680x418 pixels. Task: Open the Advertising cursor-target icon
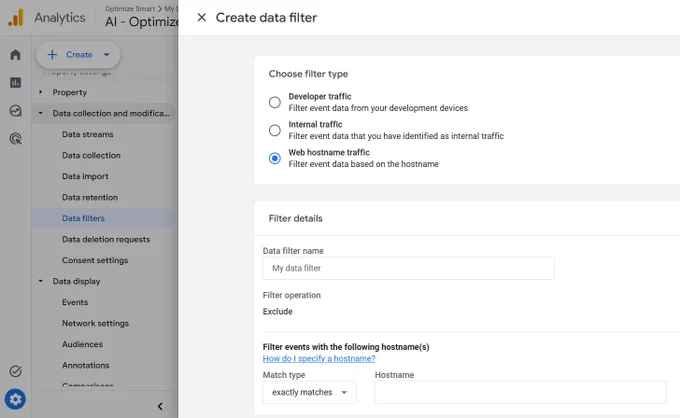click(x=15, y=139)
